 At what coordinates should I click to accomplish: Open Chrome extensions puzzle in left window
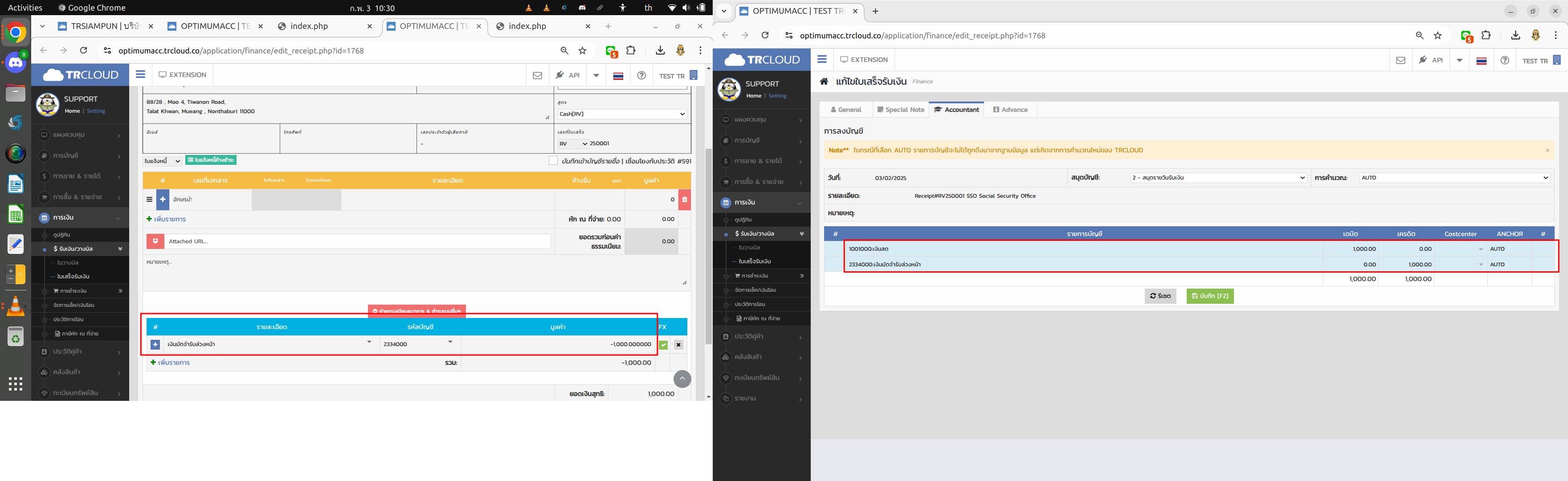pyautogui.click(x=631, y=50)
